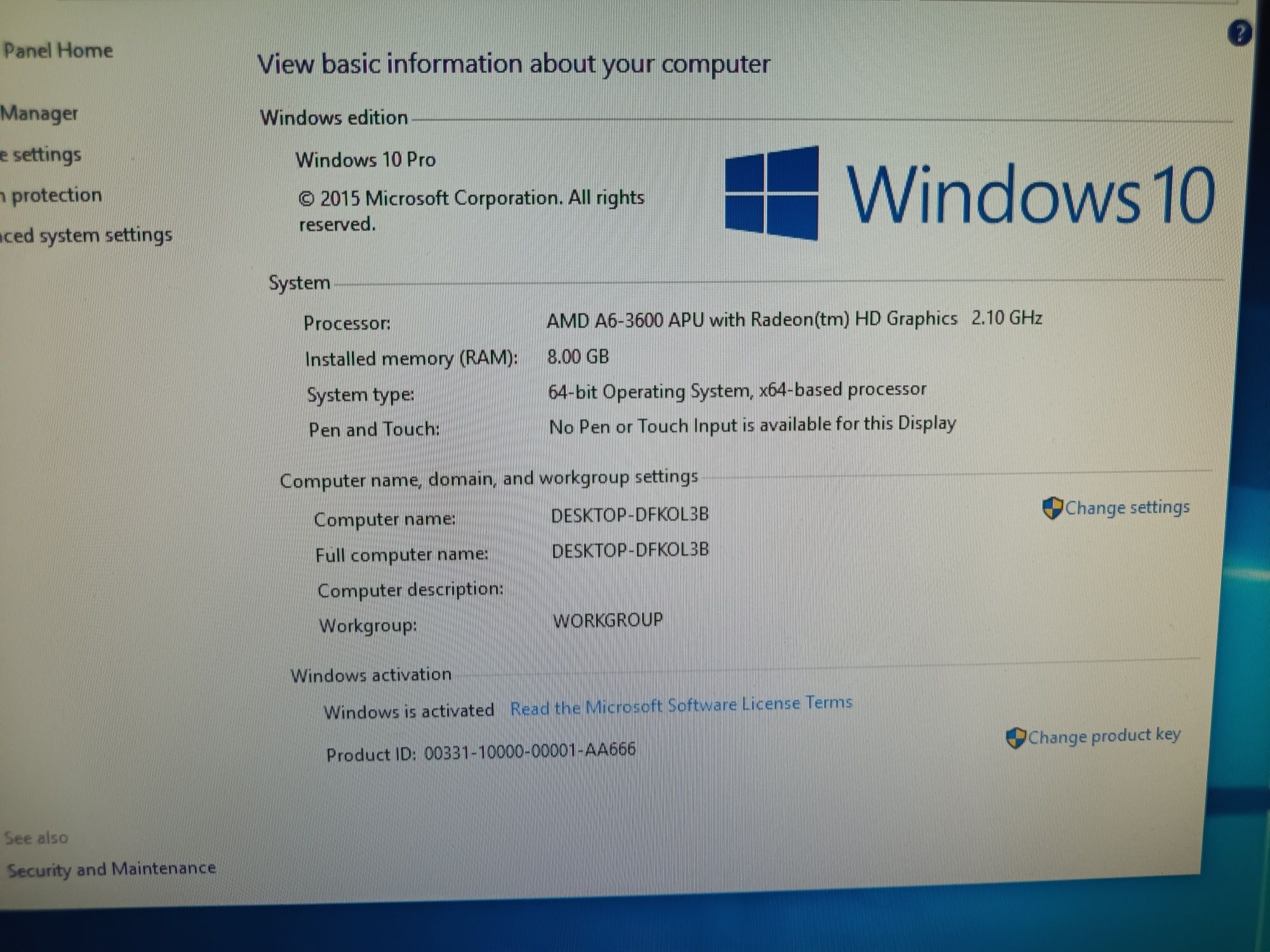Screen dimensions: 1270x952
Task: Click the Computer name value DESKTOP-DFKOL3B
Action: pyautogui.click(x=629, y=515)
